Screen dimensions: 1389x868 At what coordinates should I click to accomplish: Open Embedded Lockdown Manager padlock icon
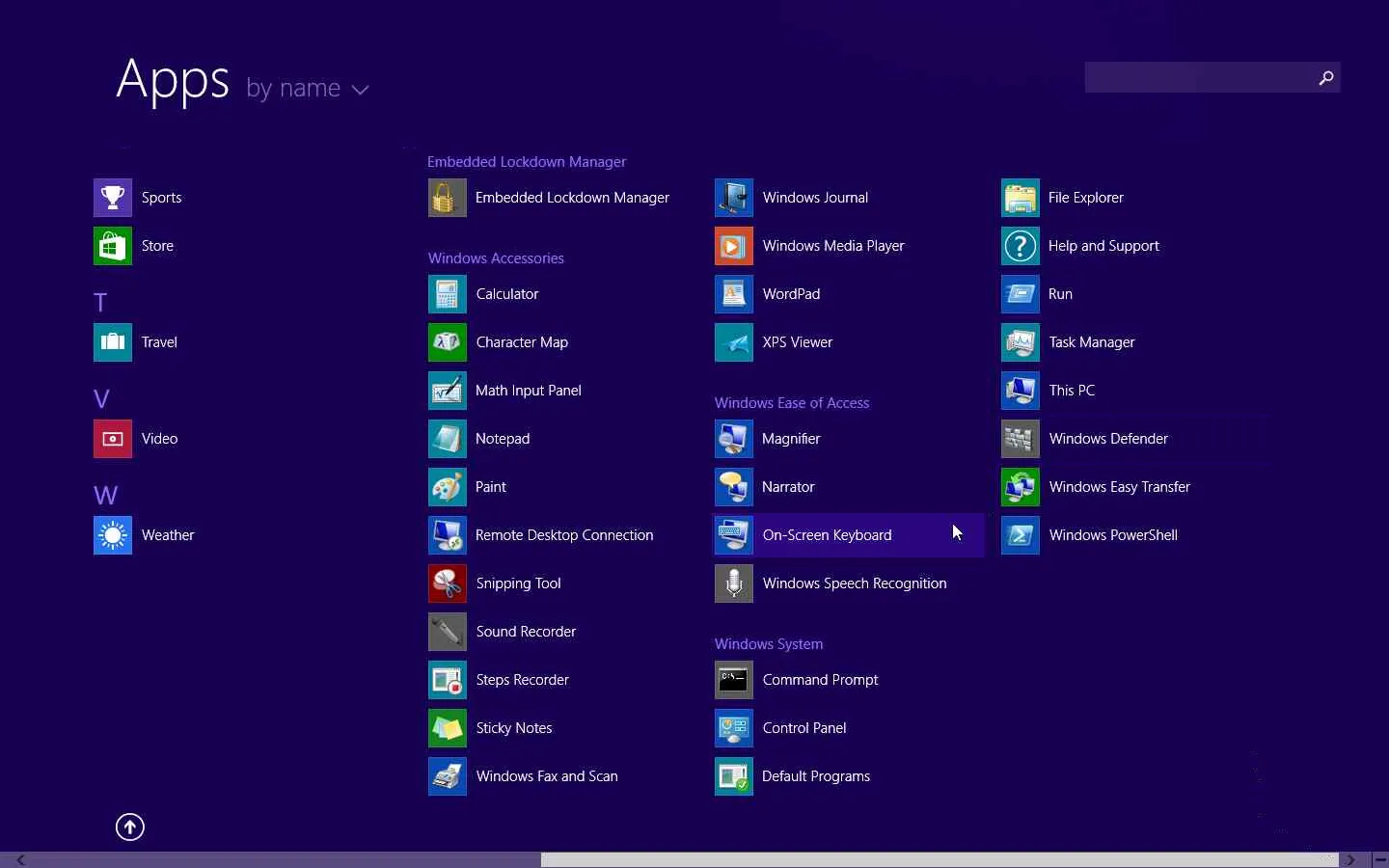pos(448,198)
